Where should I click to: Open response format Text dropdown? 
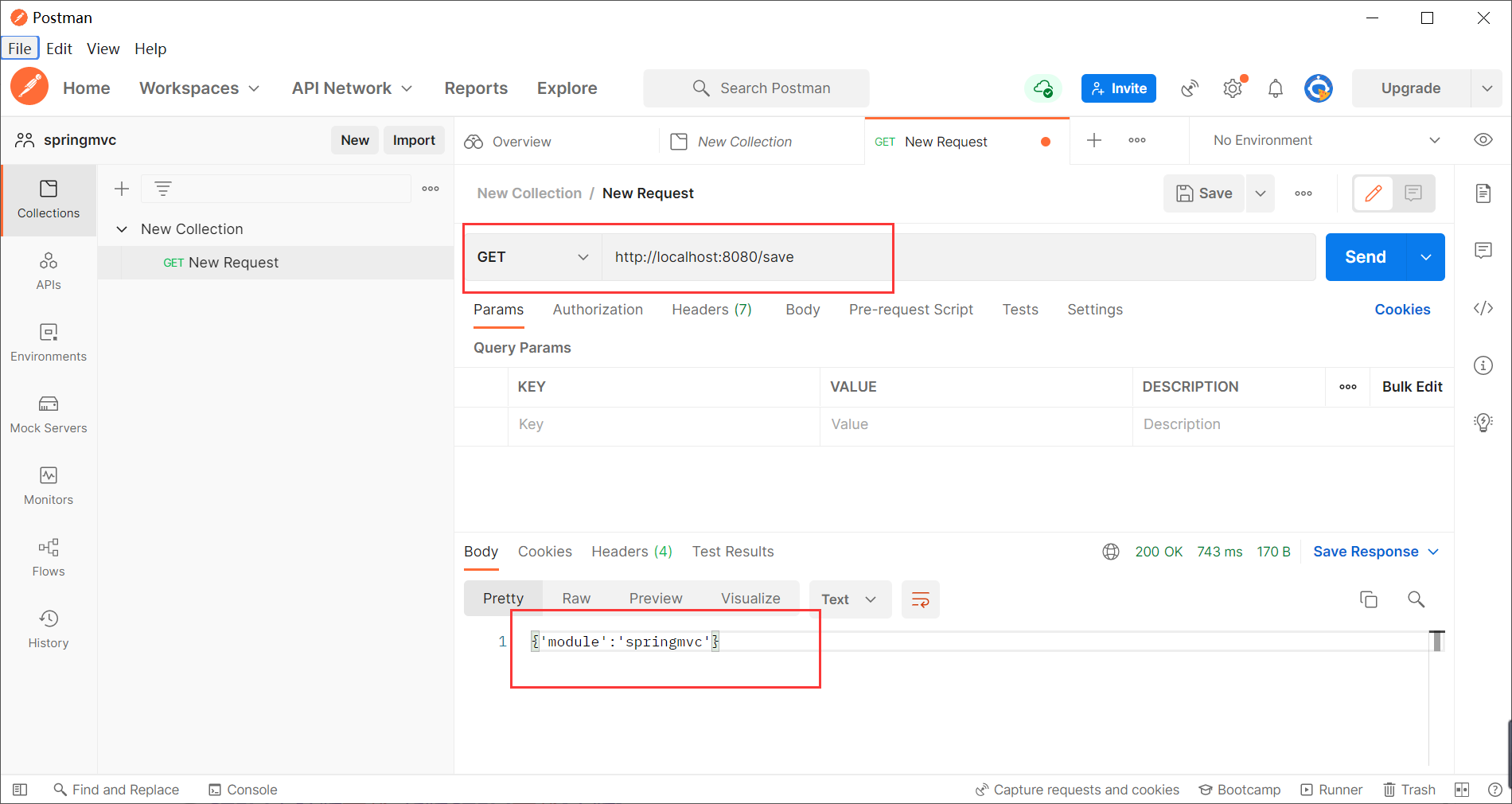(x=849, y=599)
